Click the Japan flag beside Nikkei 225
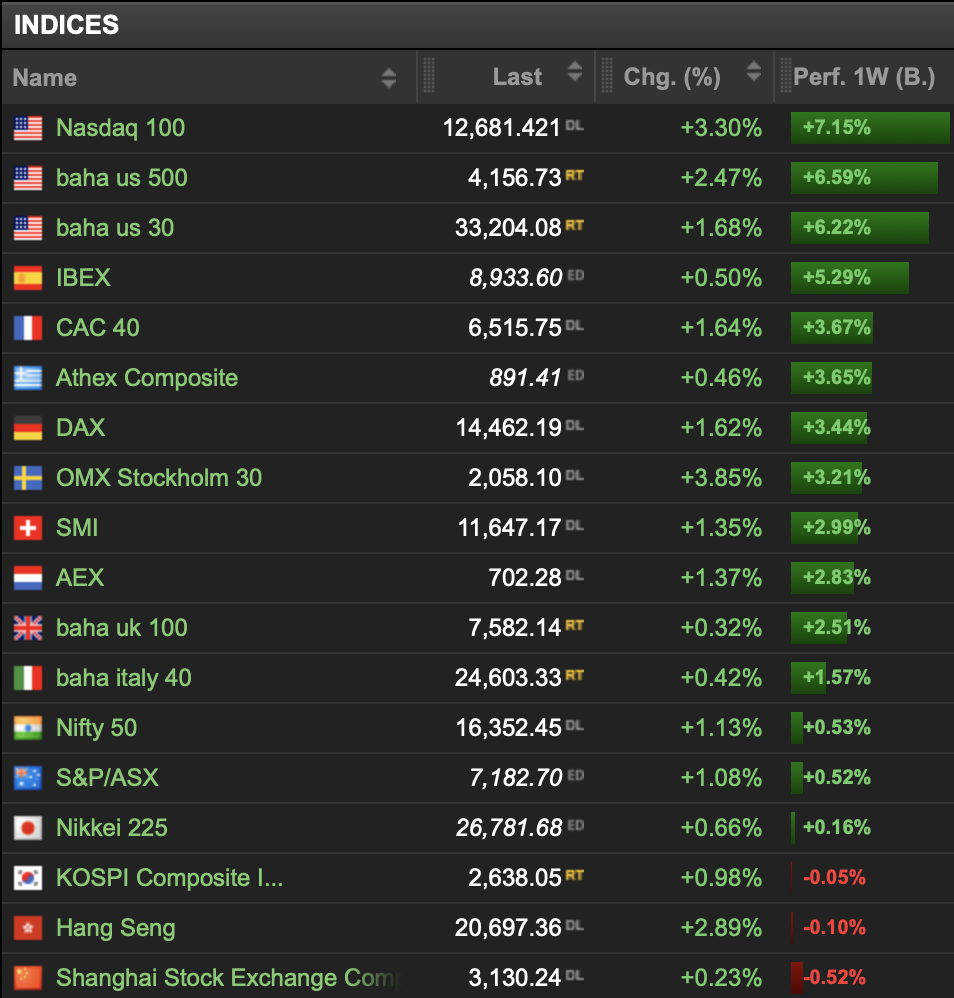 (x=28, y=828)
